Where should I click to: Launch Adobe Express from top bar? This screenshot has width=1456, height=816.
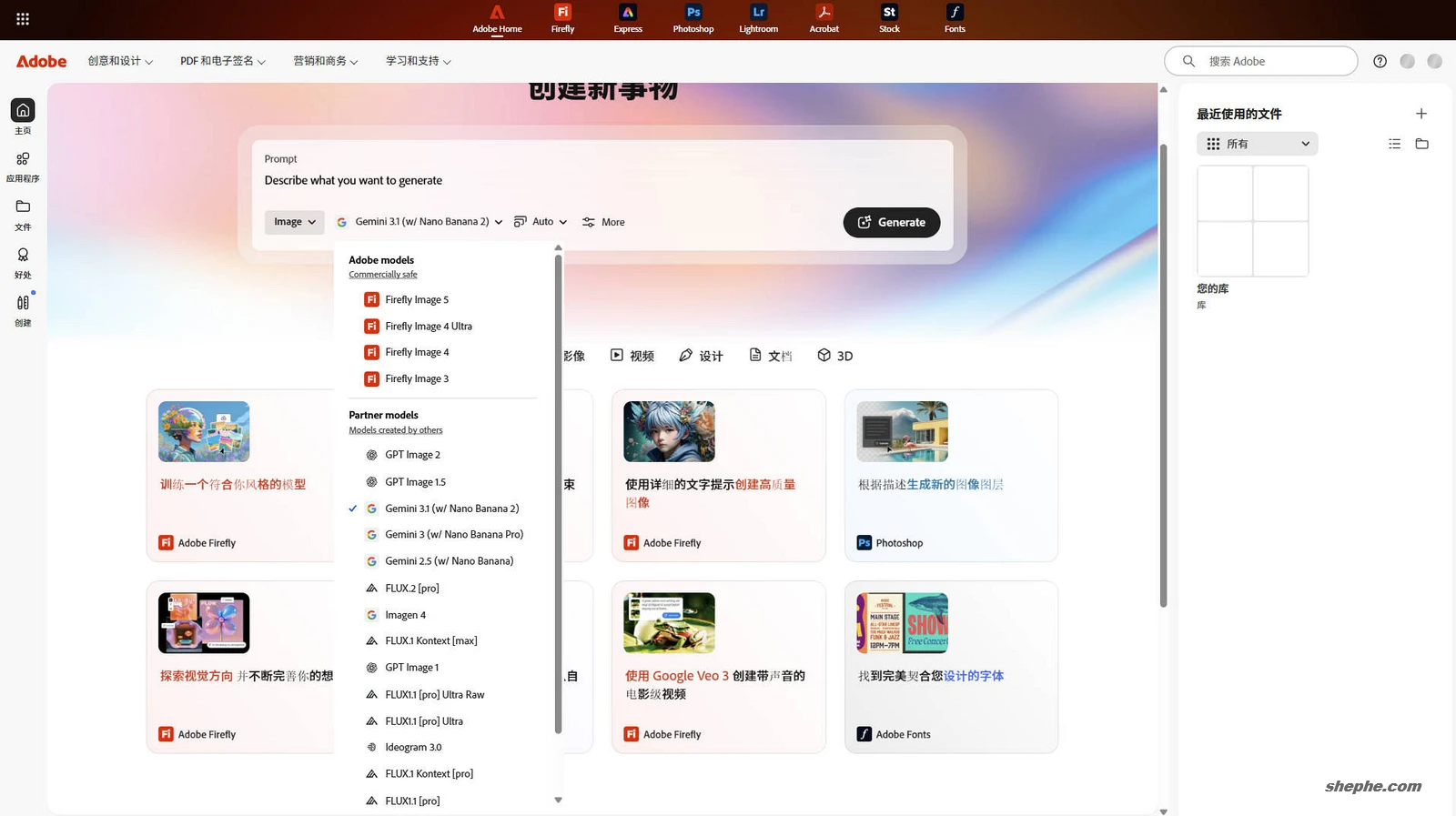(x=628, y=19)
